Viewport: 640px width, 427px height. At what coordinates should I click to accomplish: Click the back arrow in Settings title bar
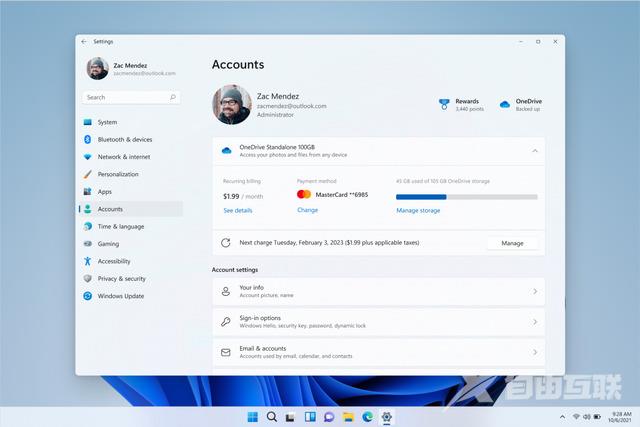[x=84, y=42]
